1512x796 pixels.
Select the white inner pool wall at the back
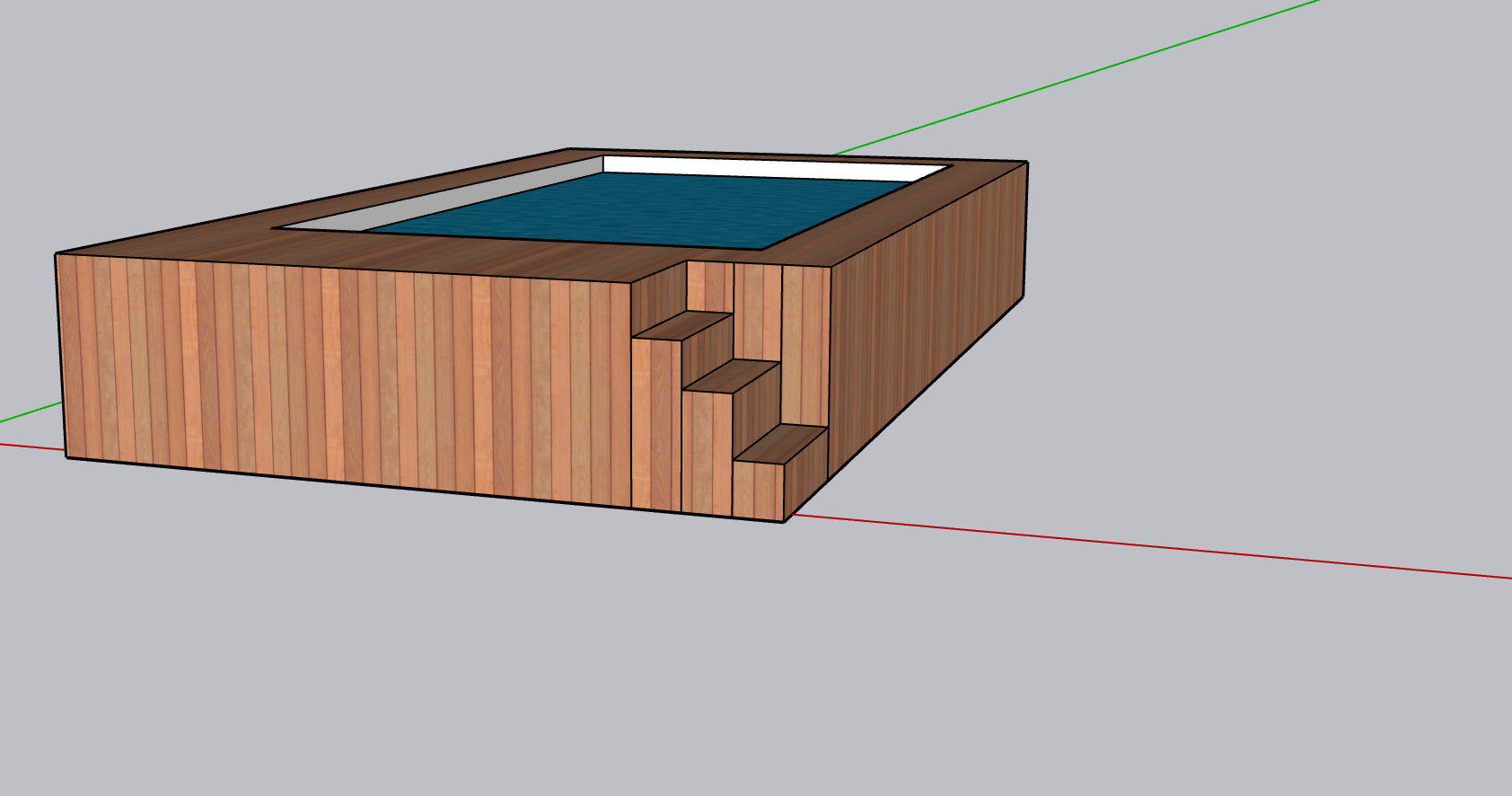(x=772, y=168)
